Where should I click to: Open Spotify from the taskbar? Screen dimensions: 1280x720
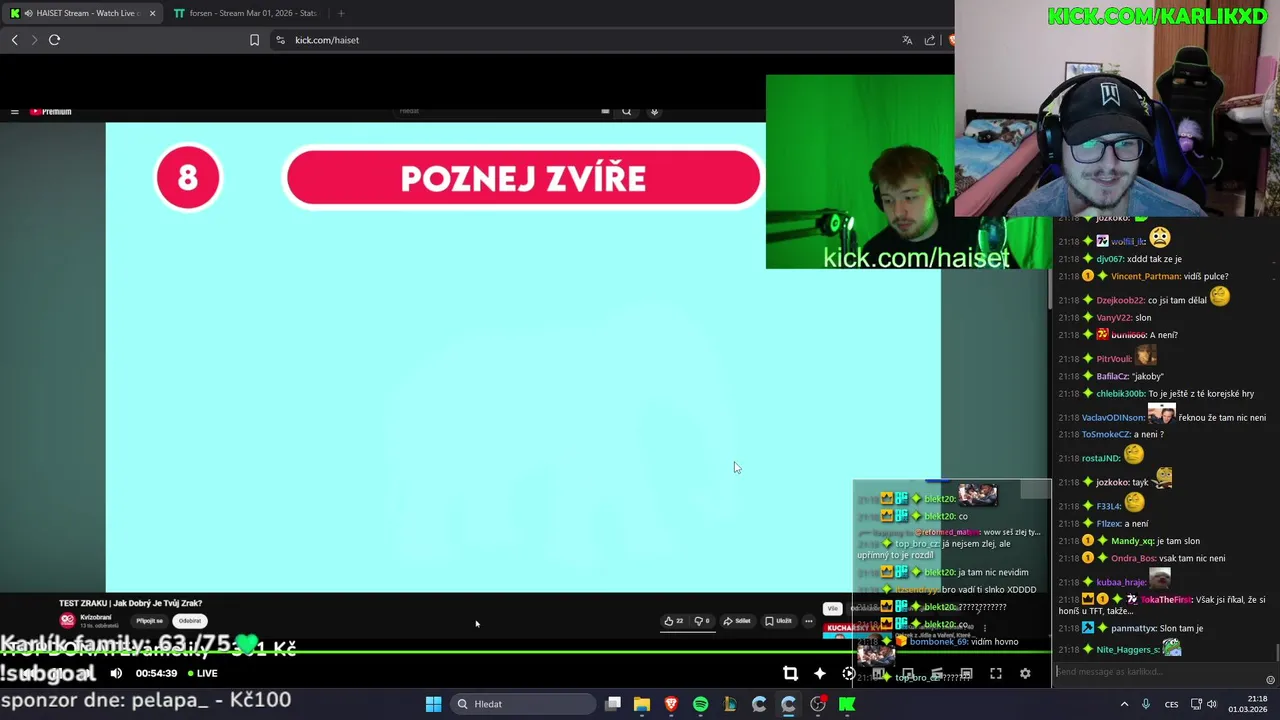pyautogui.click(x=700, y=704)
